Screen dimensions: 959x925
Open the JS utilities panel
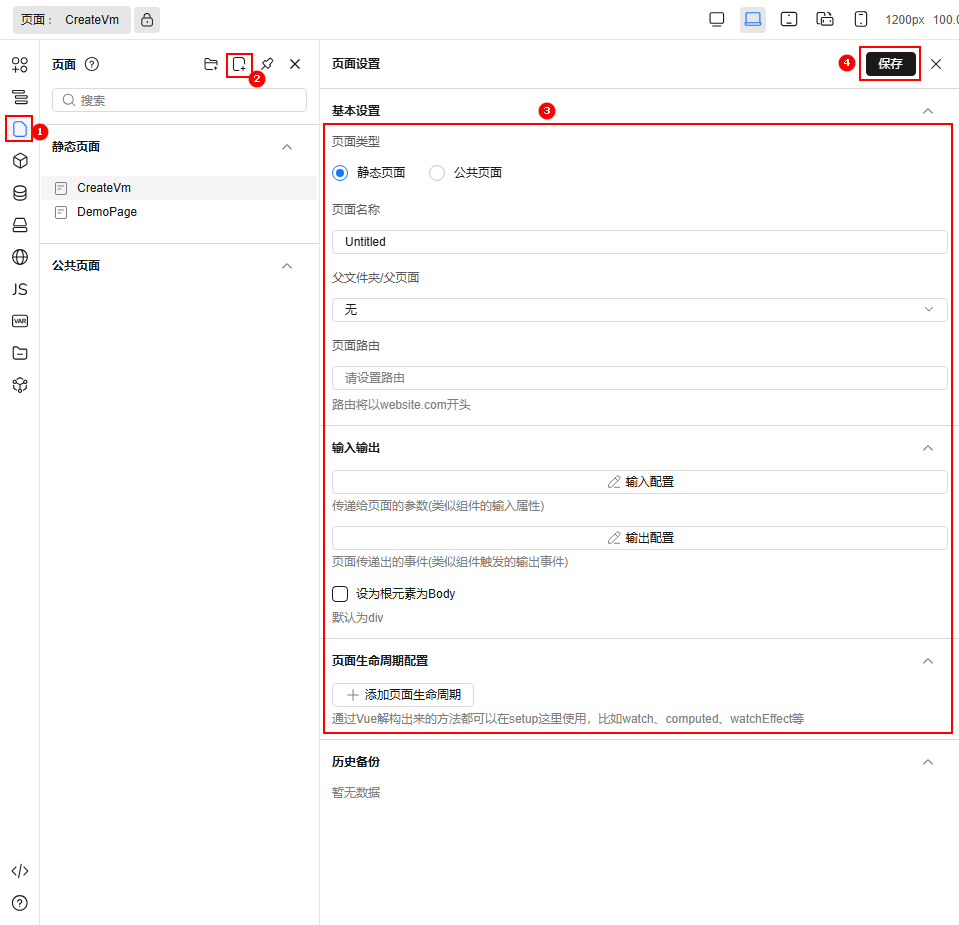19,289
